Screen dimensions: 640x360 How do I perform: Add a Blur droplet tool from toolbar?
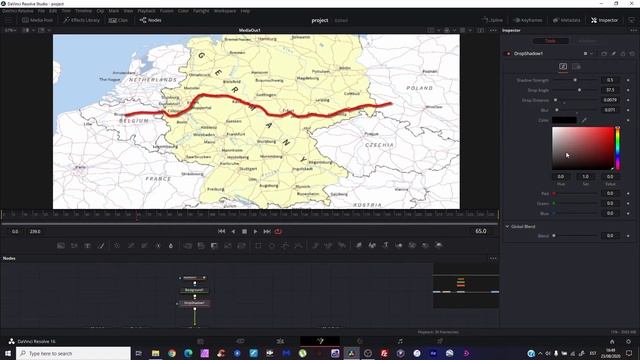(171, 246)
